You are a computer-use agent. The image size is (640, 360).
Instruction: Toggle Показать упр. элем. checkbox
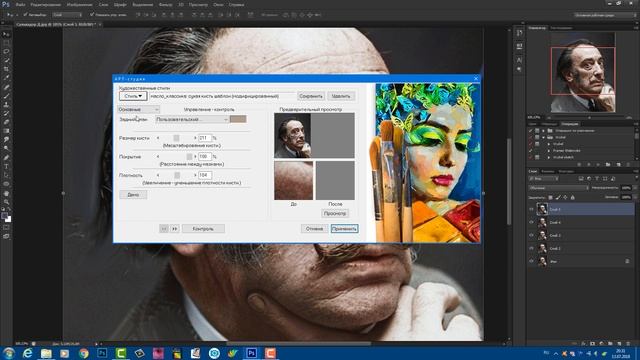[x=92, y=15]
